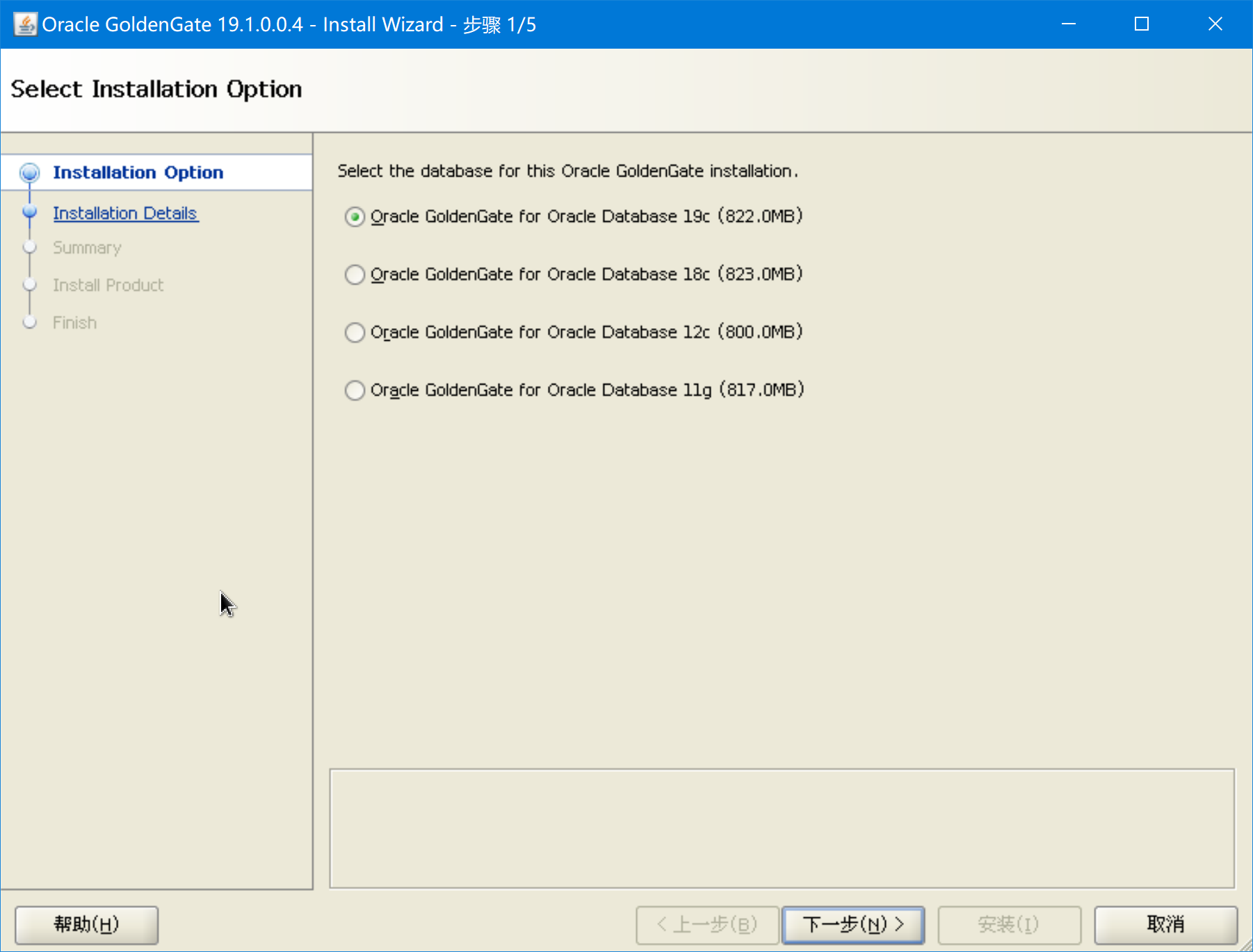Click the 'Install Product' step label
The height and width of the screenshot is (952, 1253).
[x=108, y=285]
